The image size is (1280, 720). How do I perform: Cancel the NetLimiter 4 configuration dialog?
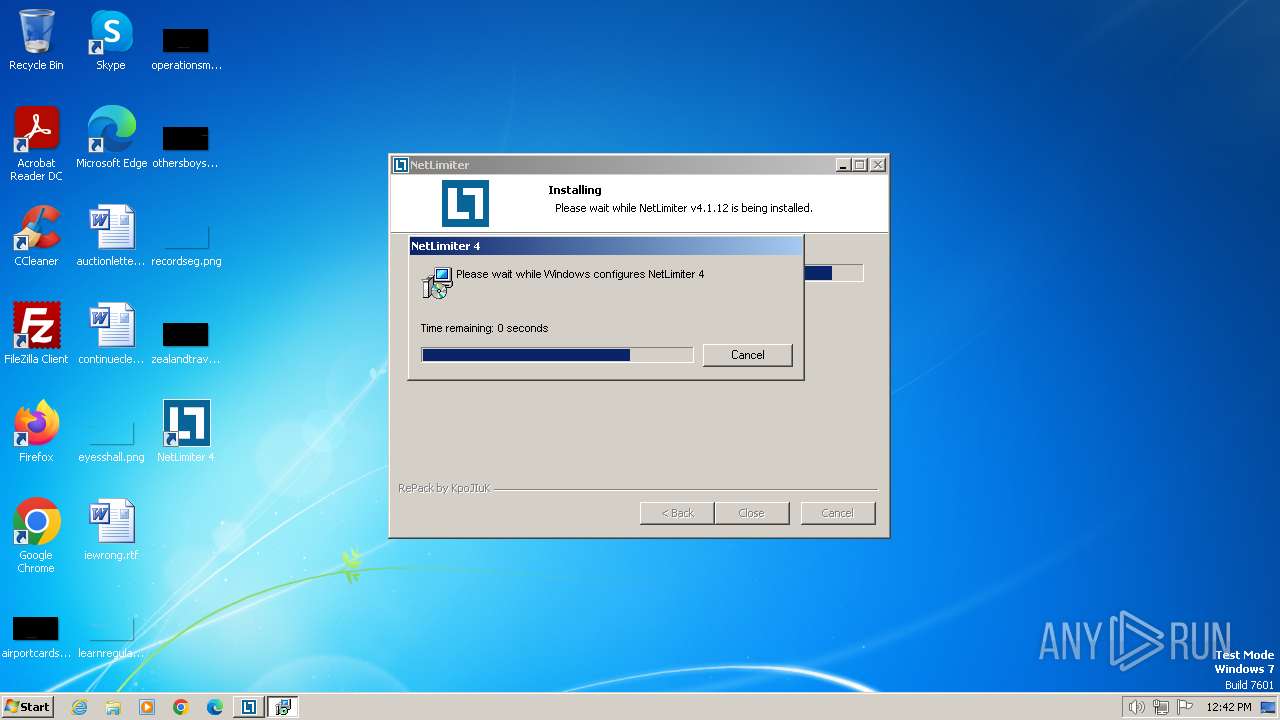pos(747,355)
